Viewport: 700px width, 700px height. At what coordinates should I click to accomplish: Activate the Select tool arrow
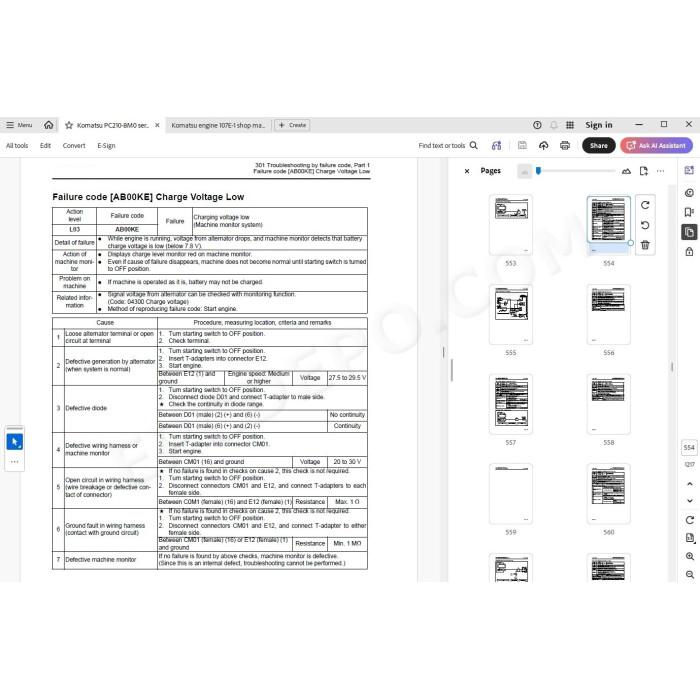14,442
